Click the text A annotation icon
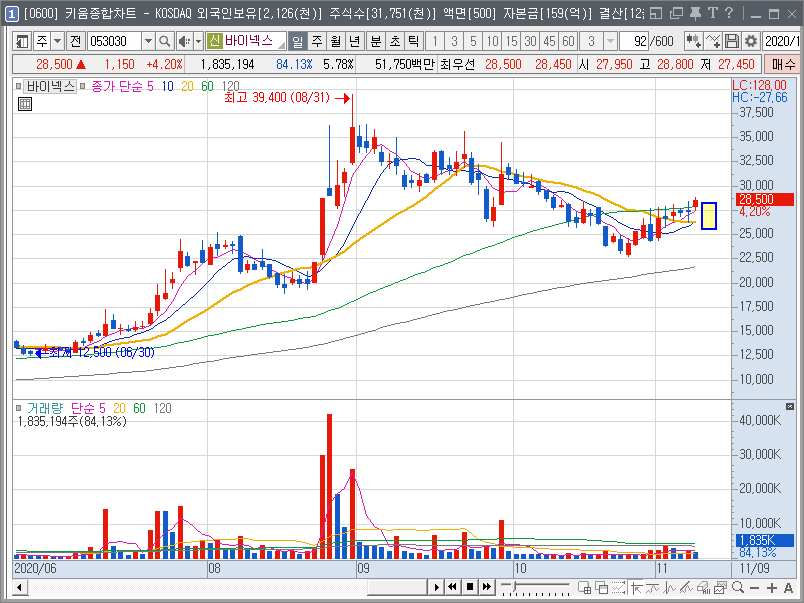The image size is (804, 603). pos(789,588)
